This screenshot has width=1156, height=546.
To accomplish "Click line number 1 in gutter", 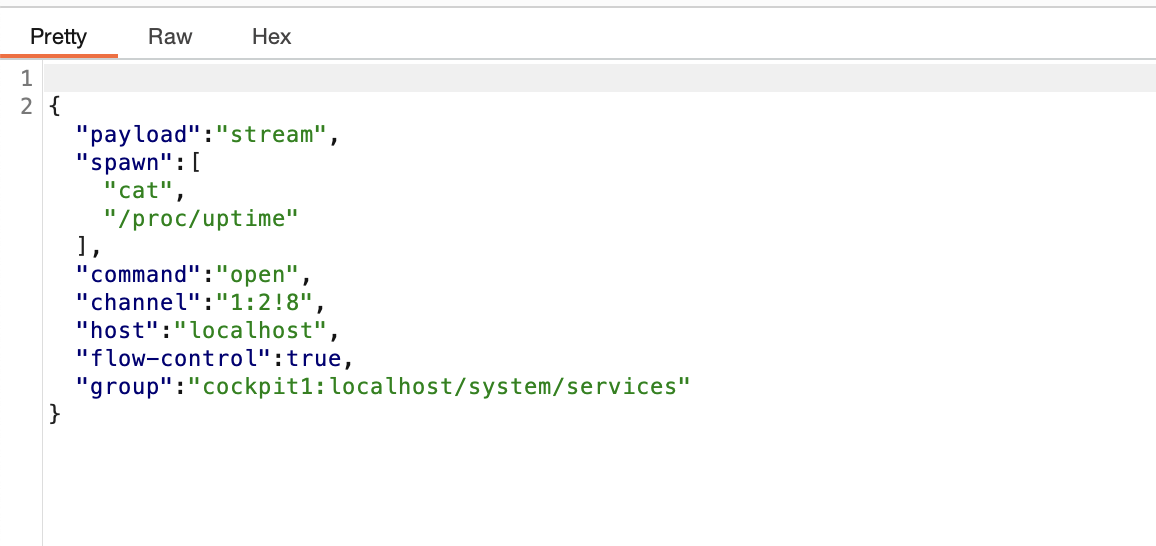I will coord(27,78).
